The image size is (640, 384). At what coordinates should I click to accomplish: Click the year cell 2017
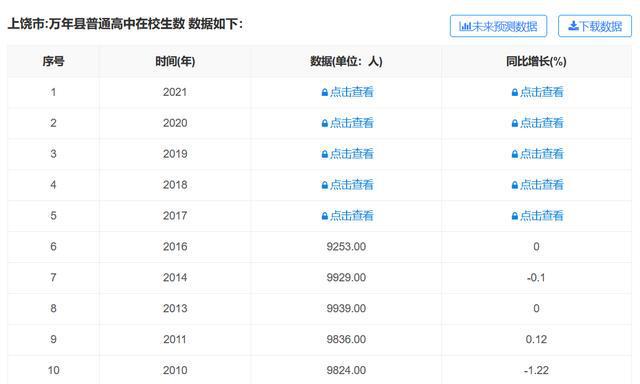175,215
